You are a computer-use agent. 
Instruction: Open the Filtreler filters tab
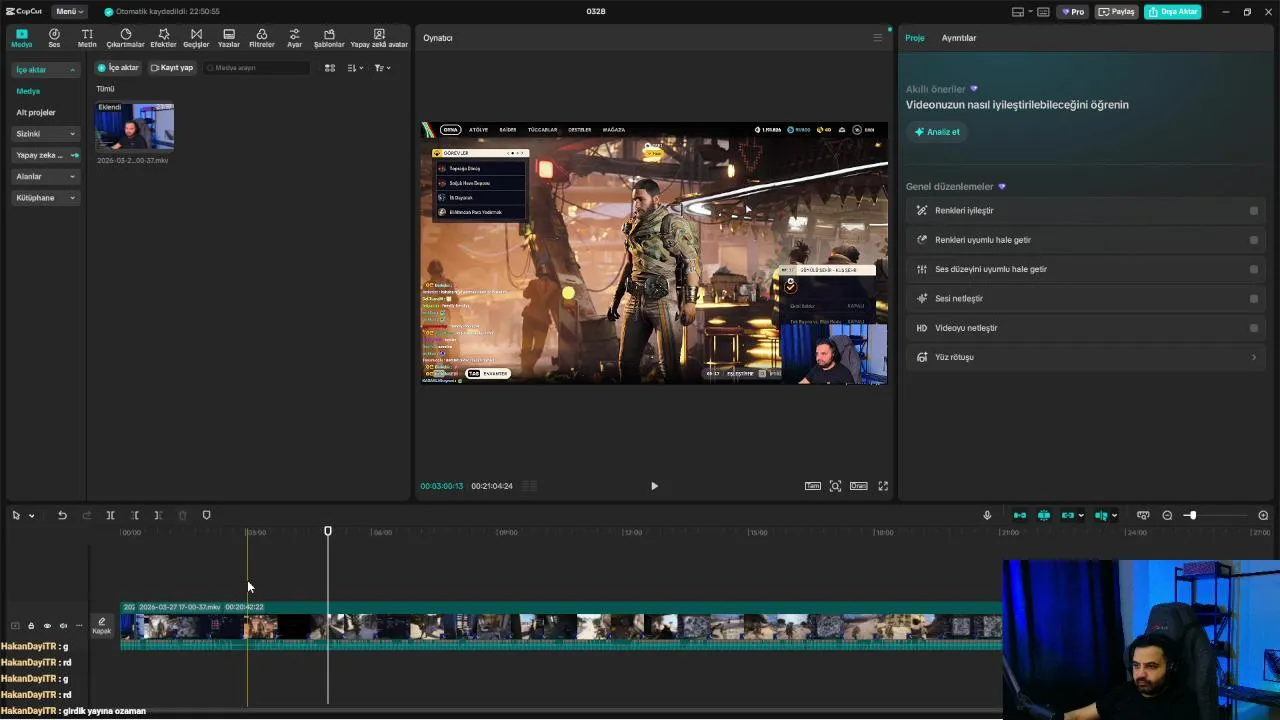(261, 38)
